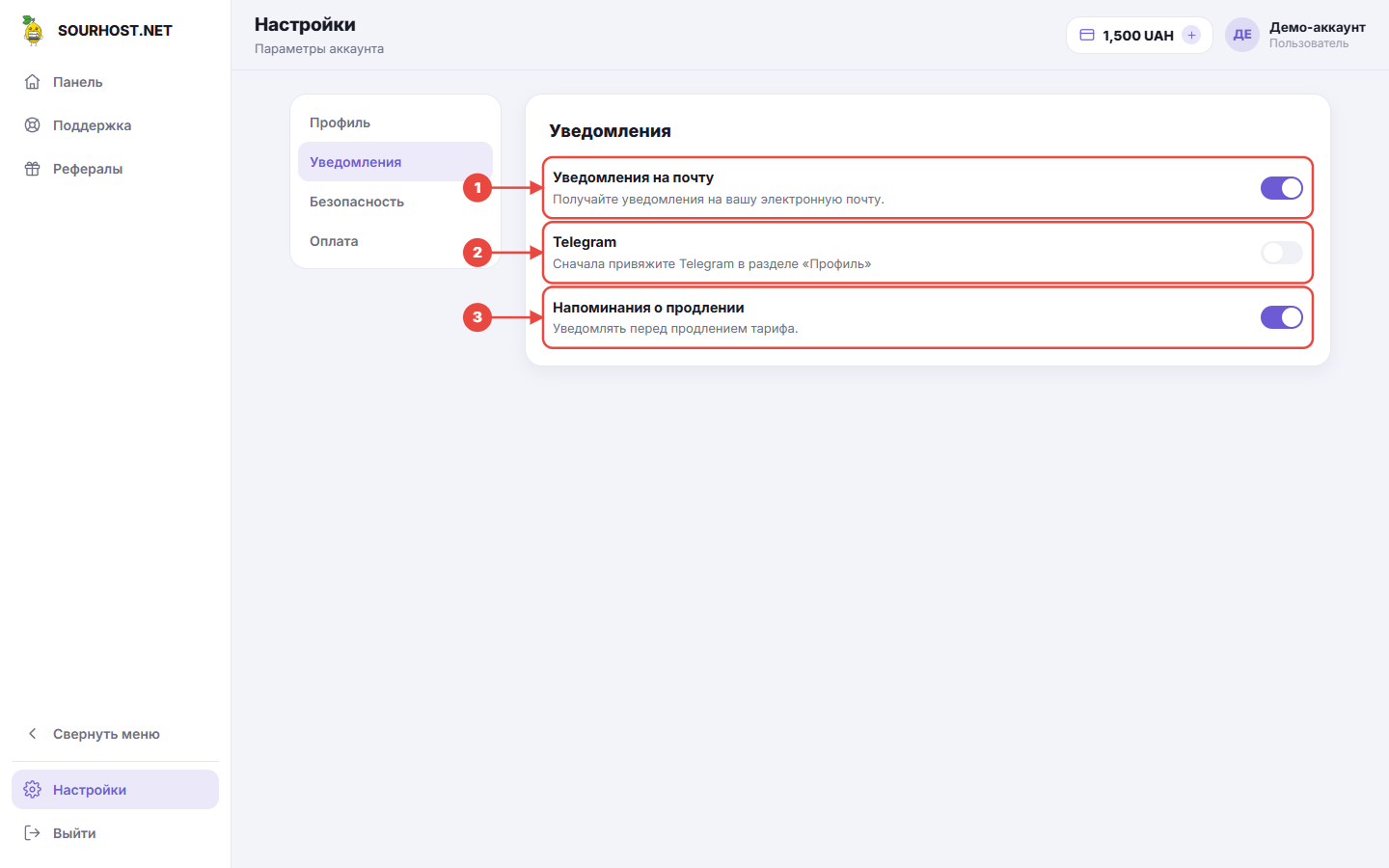
Task: Navigate to Поддержка in sidebar
Action: point(116,125)
